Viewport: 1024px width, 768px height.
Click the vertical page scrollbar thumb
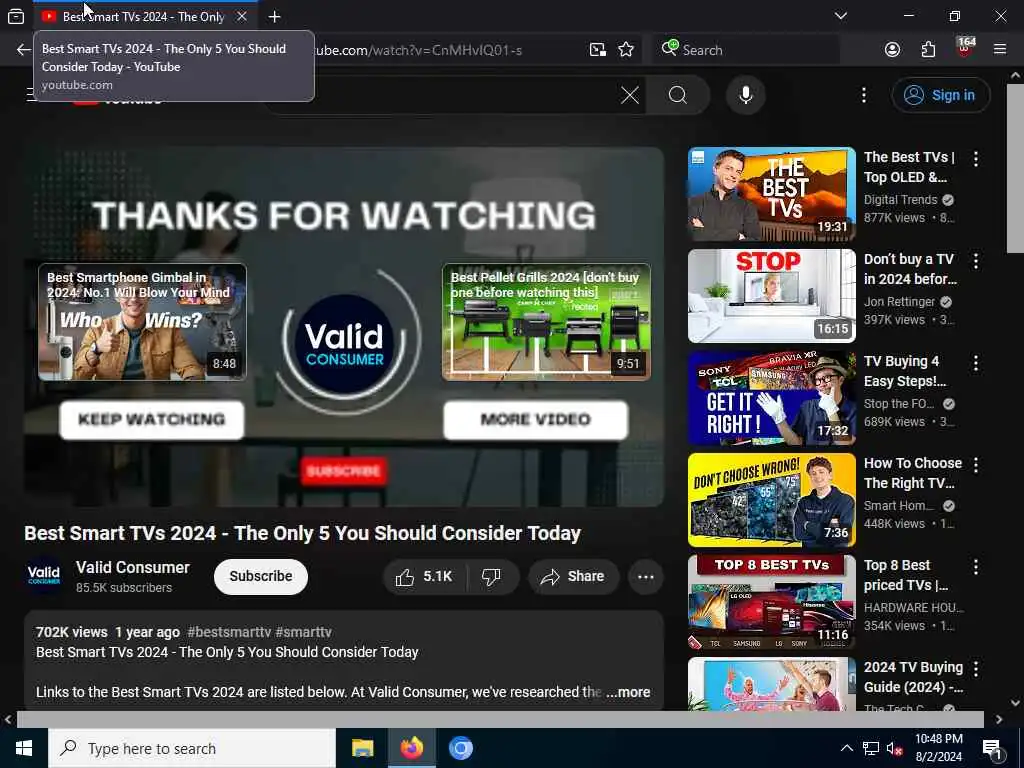(x=1016, y=168)
